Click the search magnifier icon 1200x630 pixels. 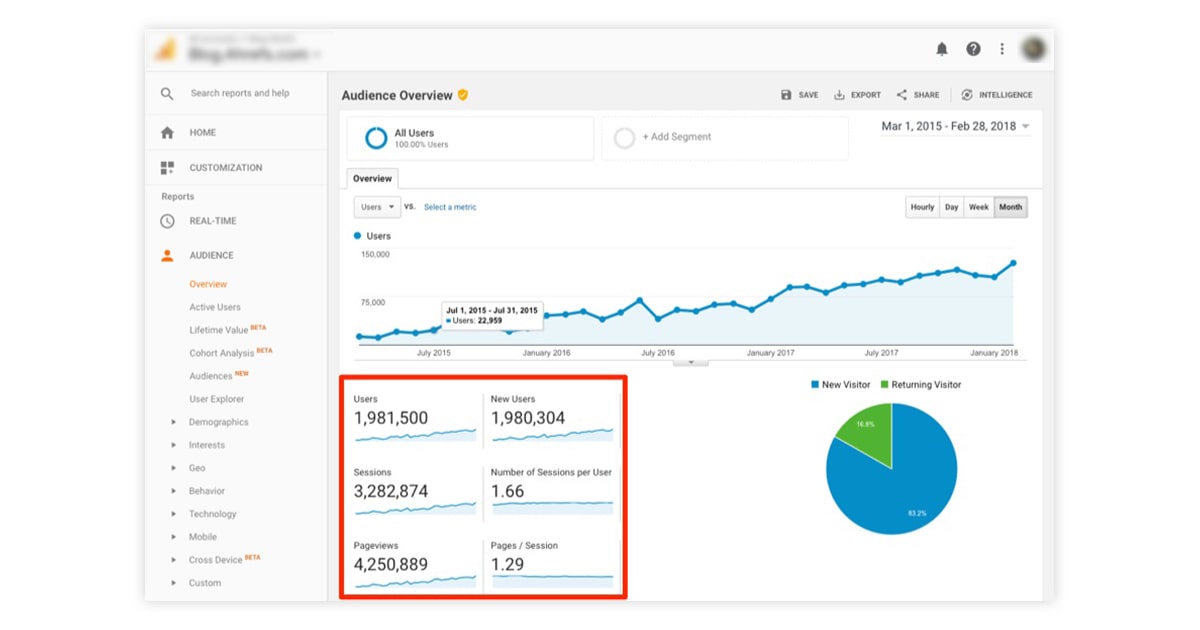coord(167,93)
